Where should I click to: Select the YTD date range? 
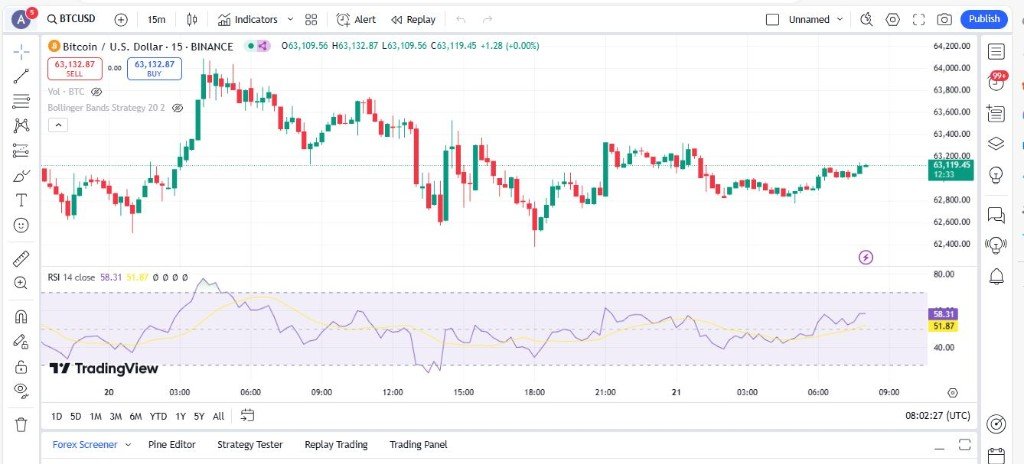tap(158, 416)
